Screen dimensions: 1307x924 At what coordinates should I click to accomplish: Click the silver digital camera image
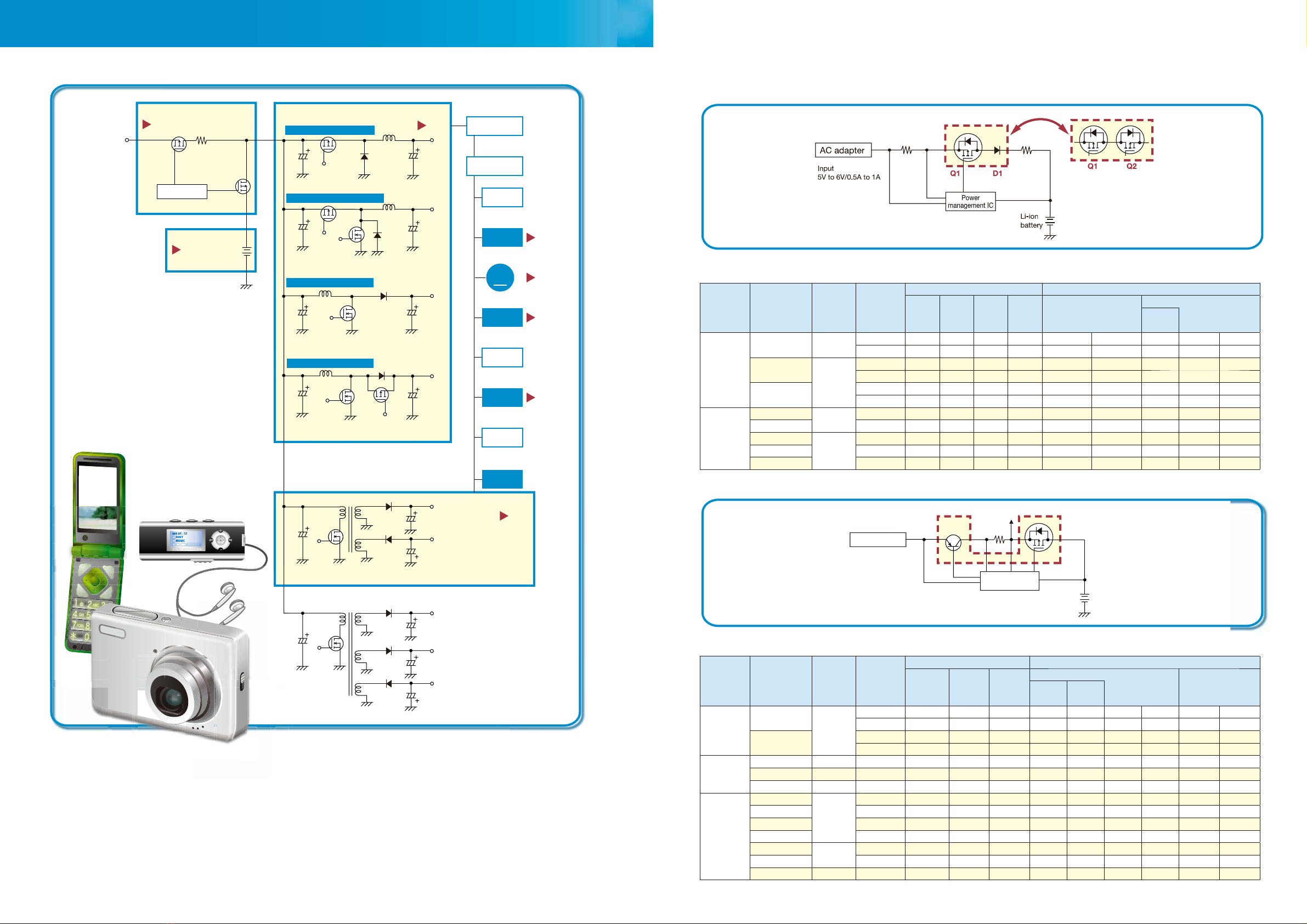tap(171, 673)
